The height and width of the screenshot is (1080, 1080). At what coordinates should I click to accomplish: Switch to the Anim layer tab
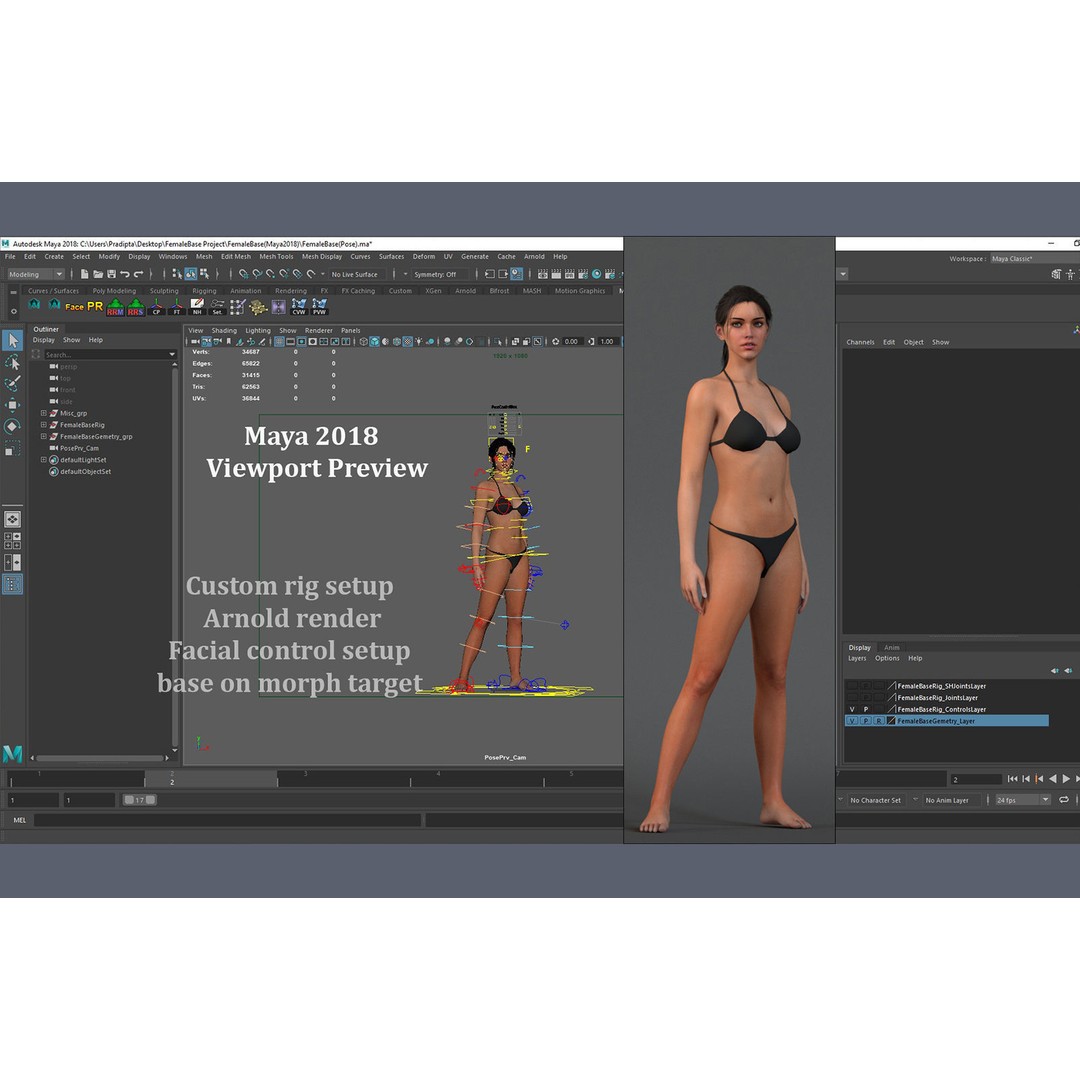pos(891,647)
